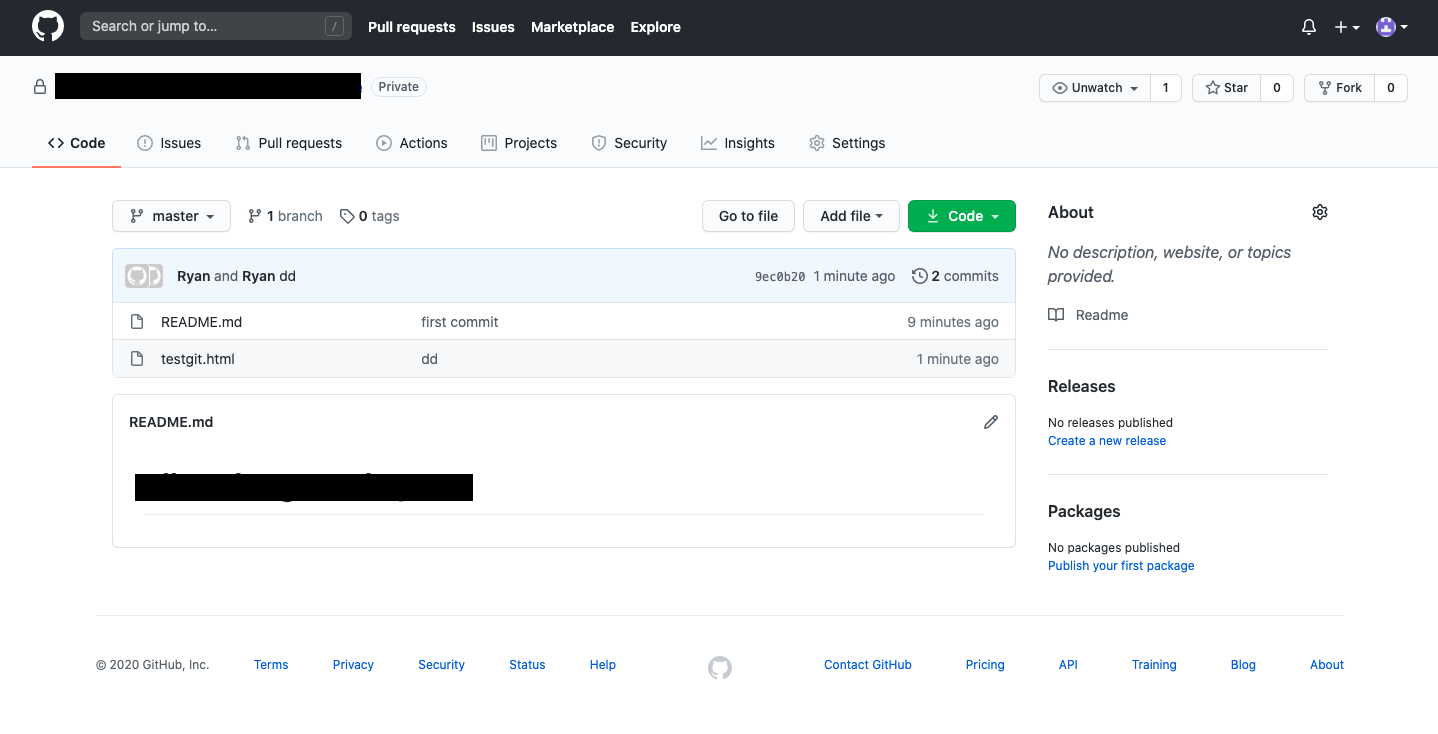
Task: Open the footer Terms link
Action: pyautogui.click(x=271, y=665)
